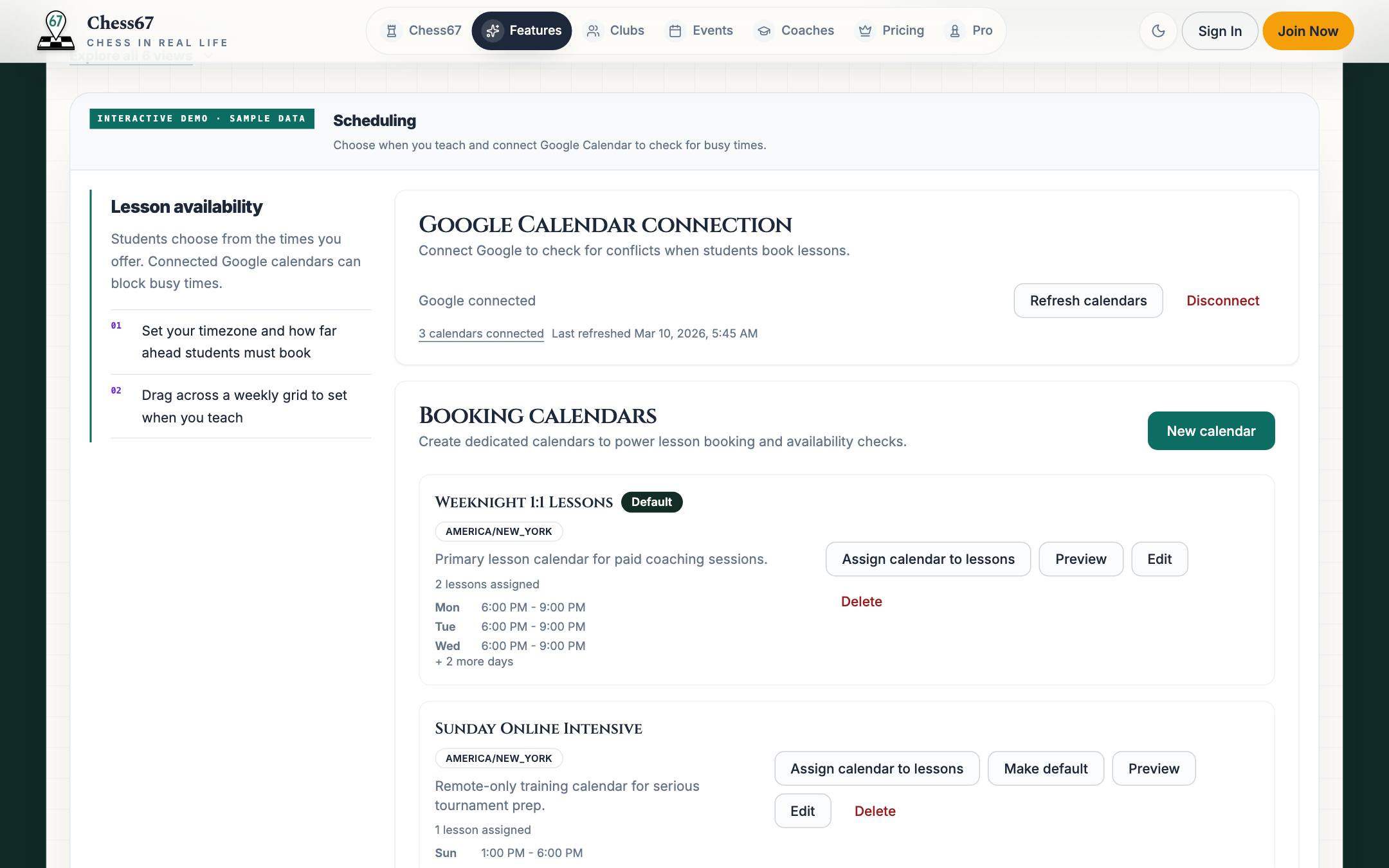Click 'Last refreshed Mar 10, 2026, 5:45 AM'

tap(655, 334)
